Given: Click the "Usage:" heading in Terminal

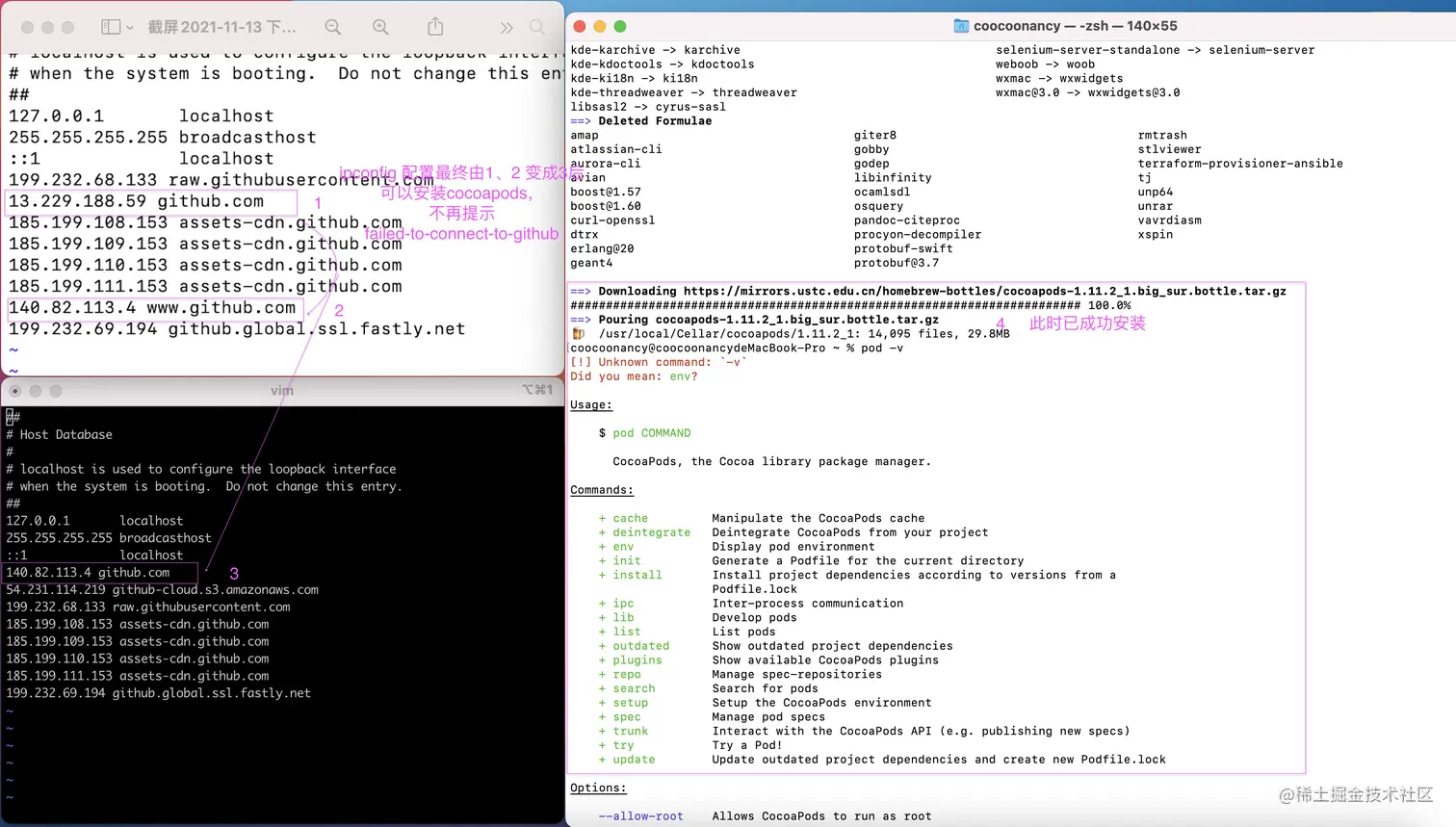Looking at the screenshot, I should 591,405.
